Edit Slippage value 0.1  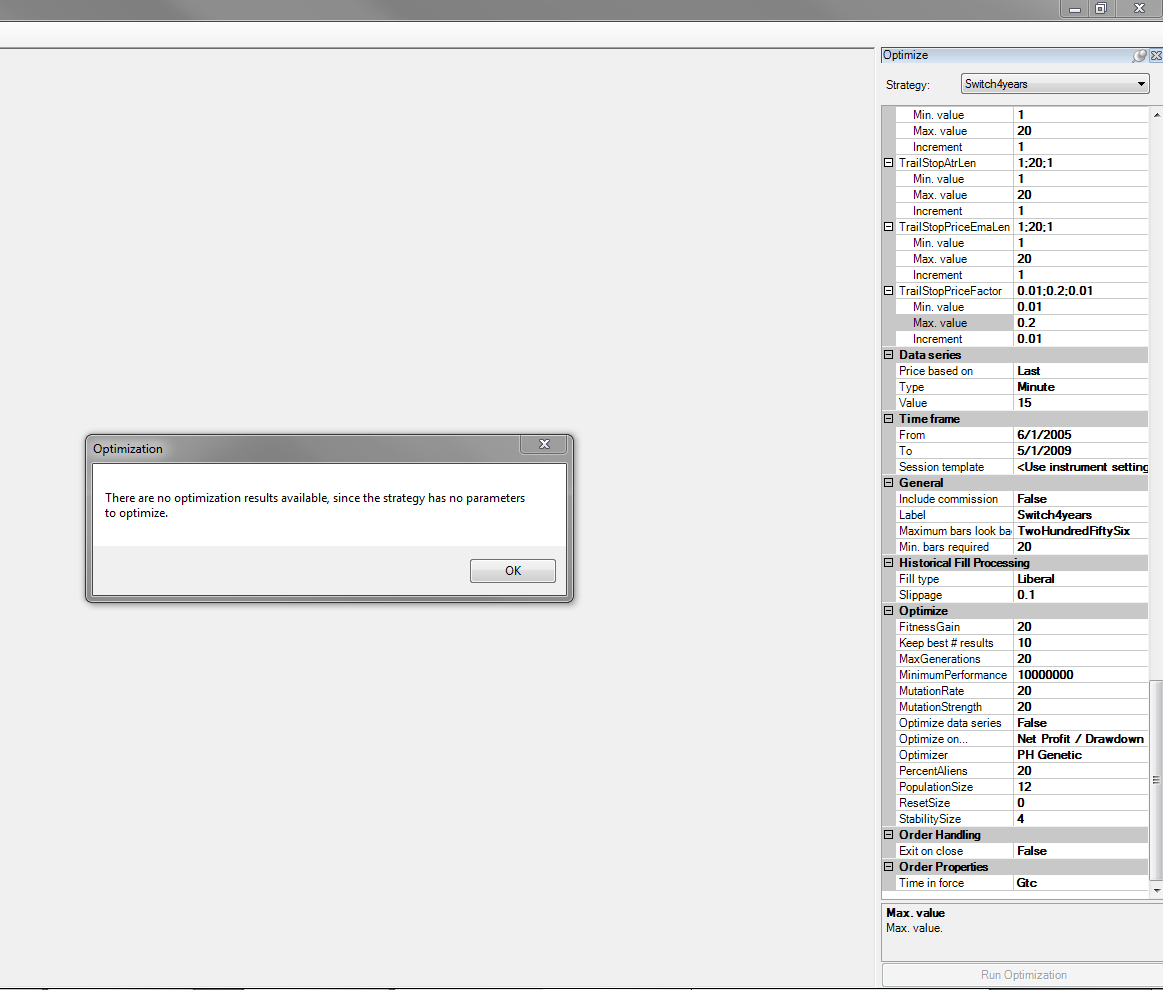coord(1081,595)
